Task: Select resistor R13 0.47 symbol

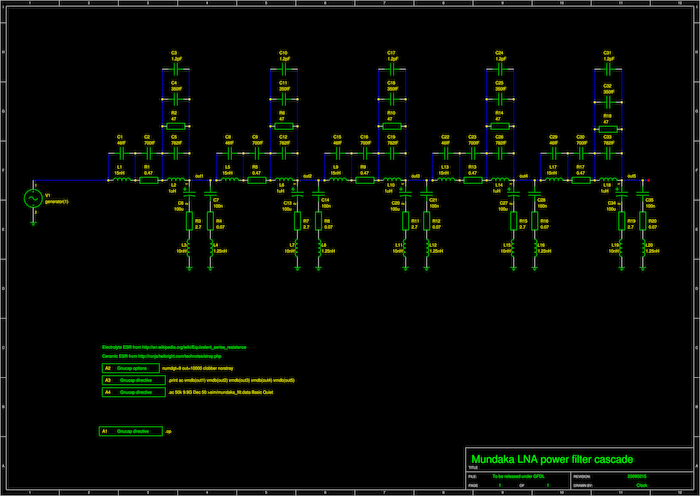Action: tap(473, 180)
